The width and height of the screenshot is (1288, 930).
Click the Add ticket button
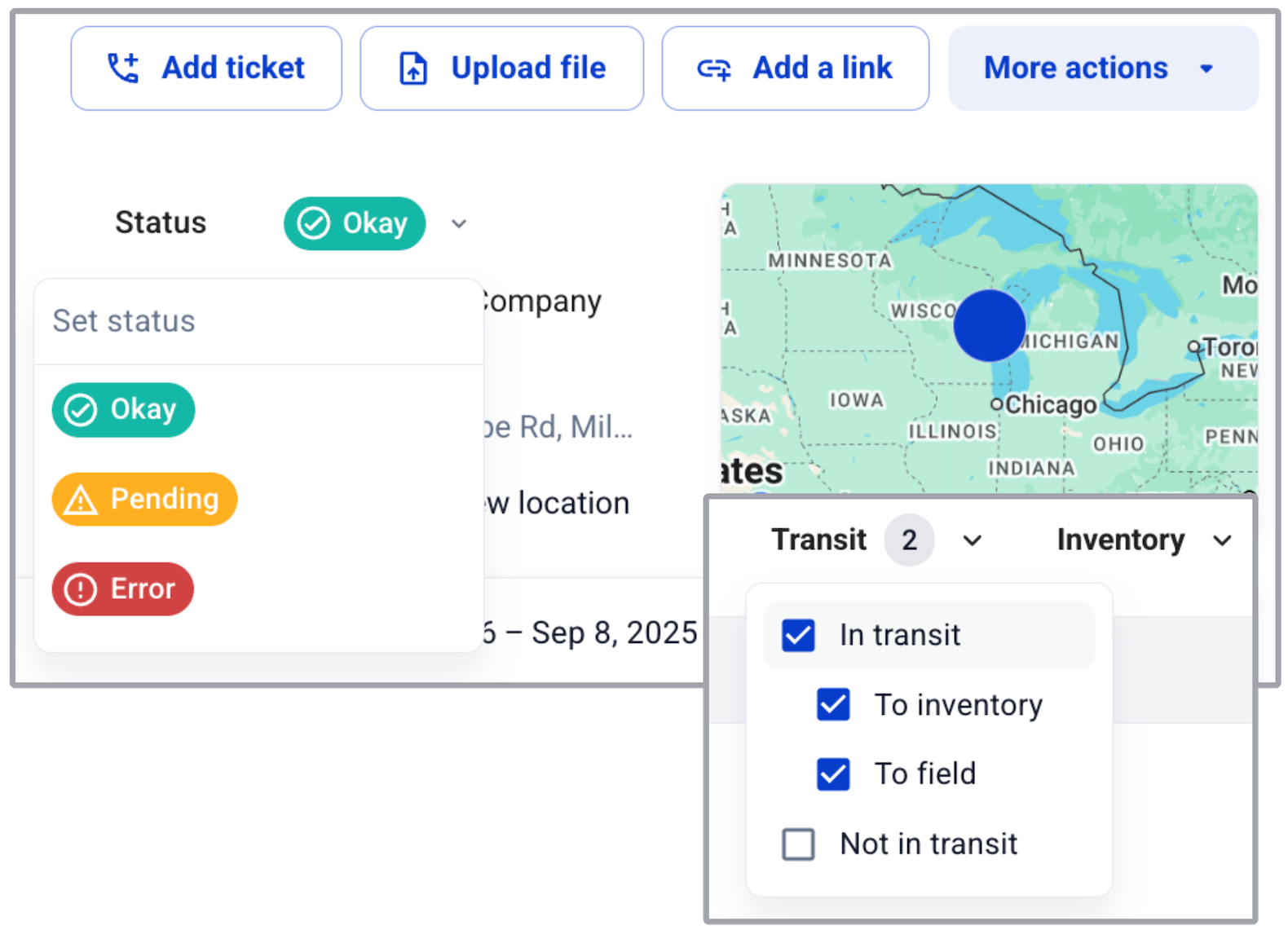point(206,68)
